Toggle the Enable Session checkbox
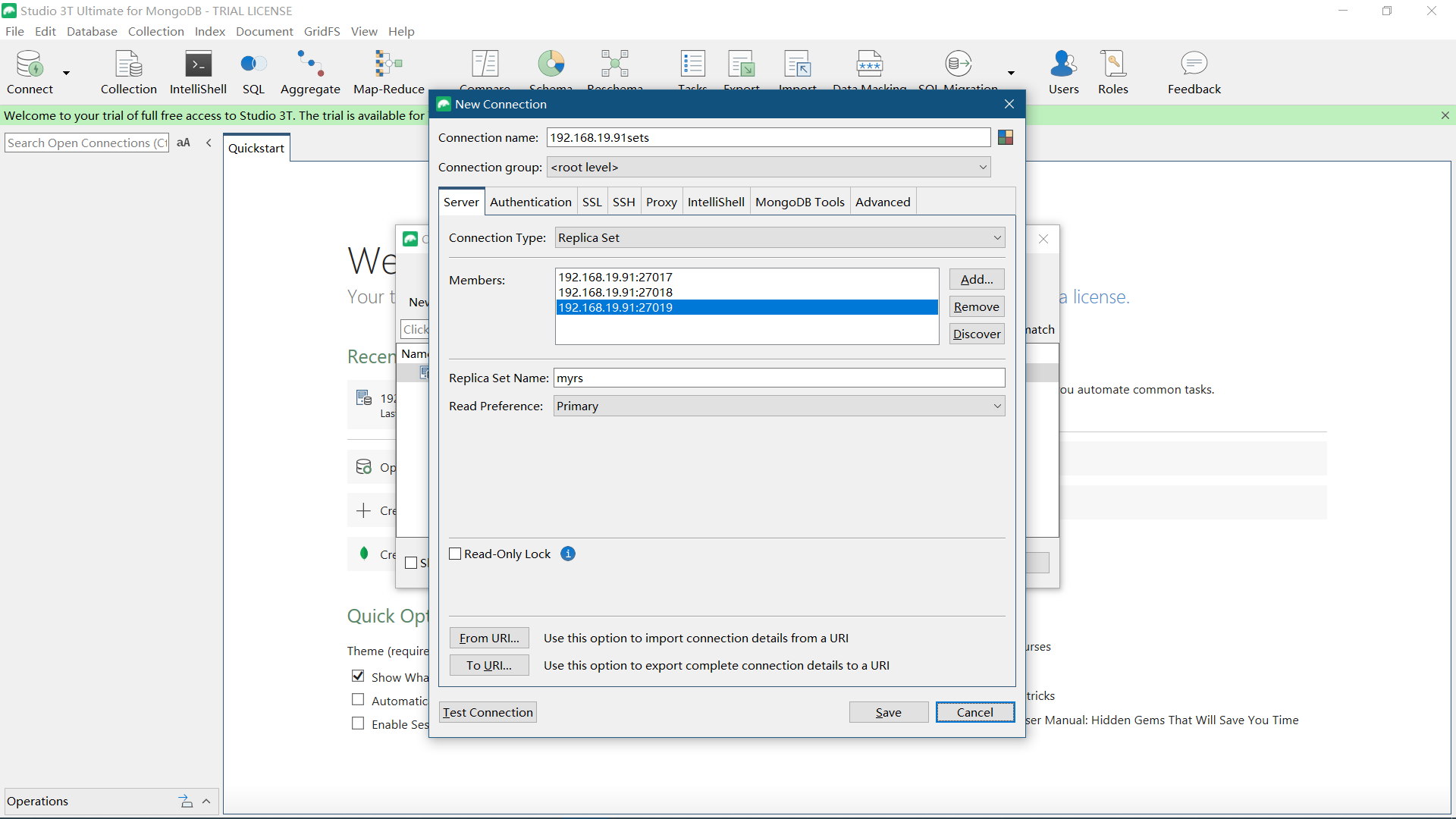 tap(358, 723)
